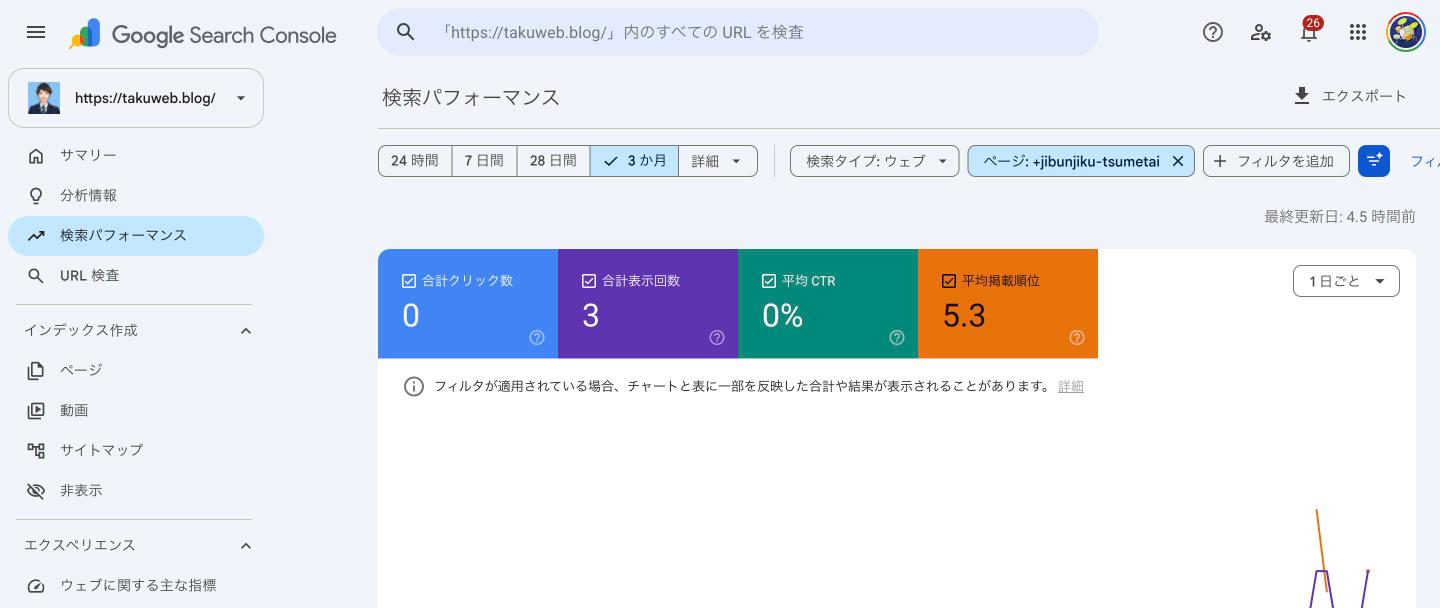Click the Google Search Console logo

point(202,34)
